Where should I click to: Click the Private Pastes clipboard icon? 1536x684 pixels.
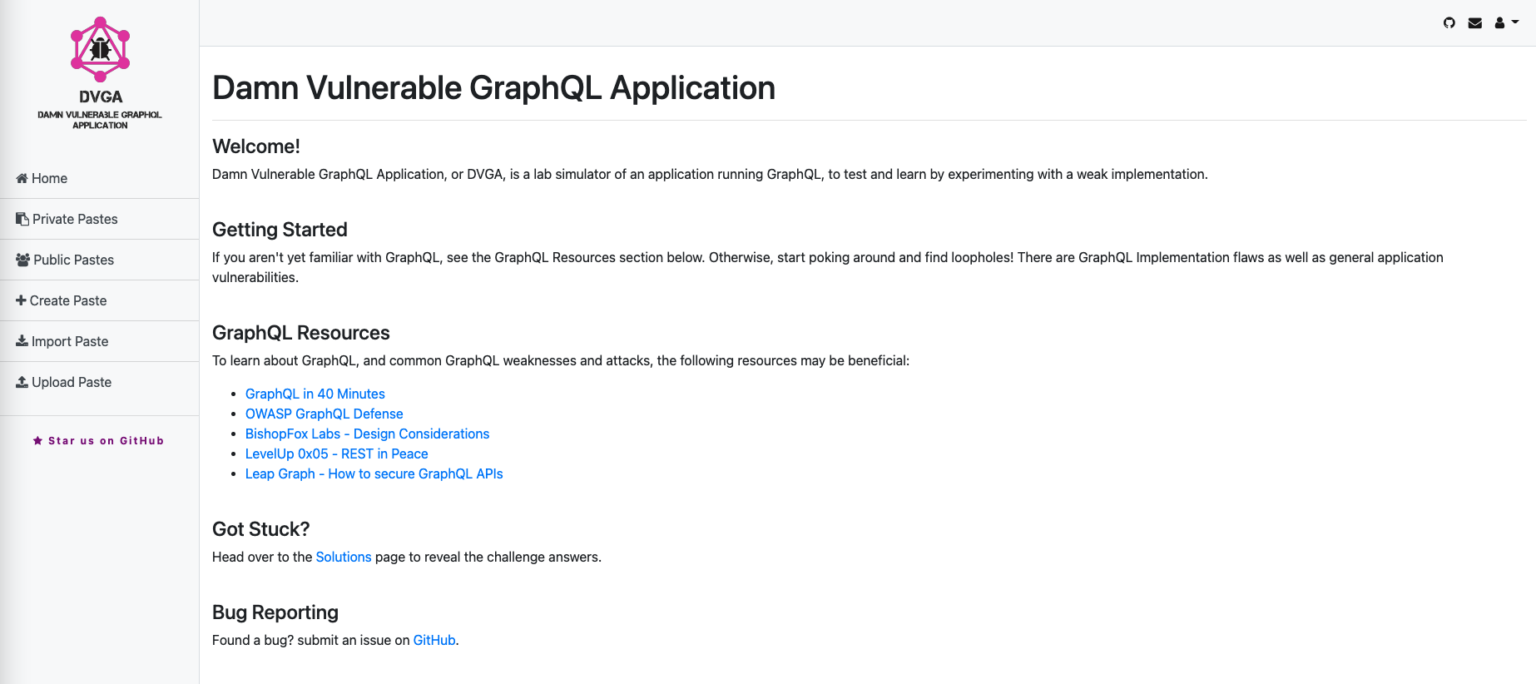pos(21,218)
